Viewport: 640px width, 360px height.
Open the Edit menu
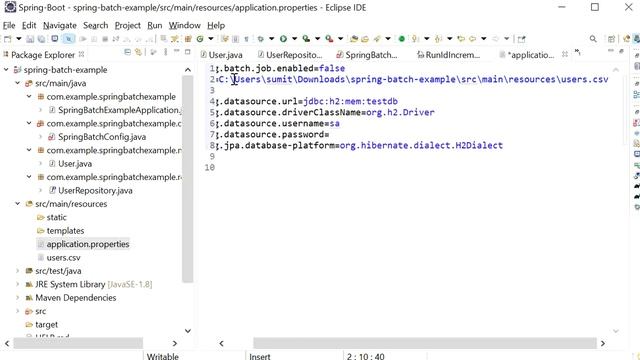coord(29,25)
